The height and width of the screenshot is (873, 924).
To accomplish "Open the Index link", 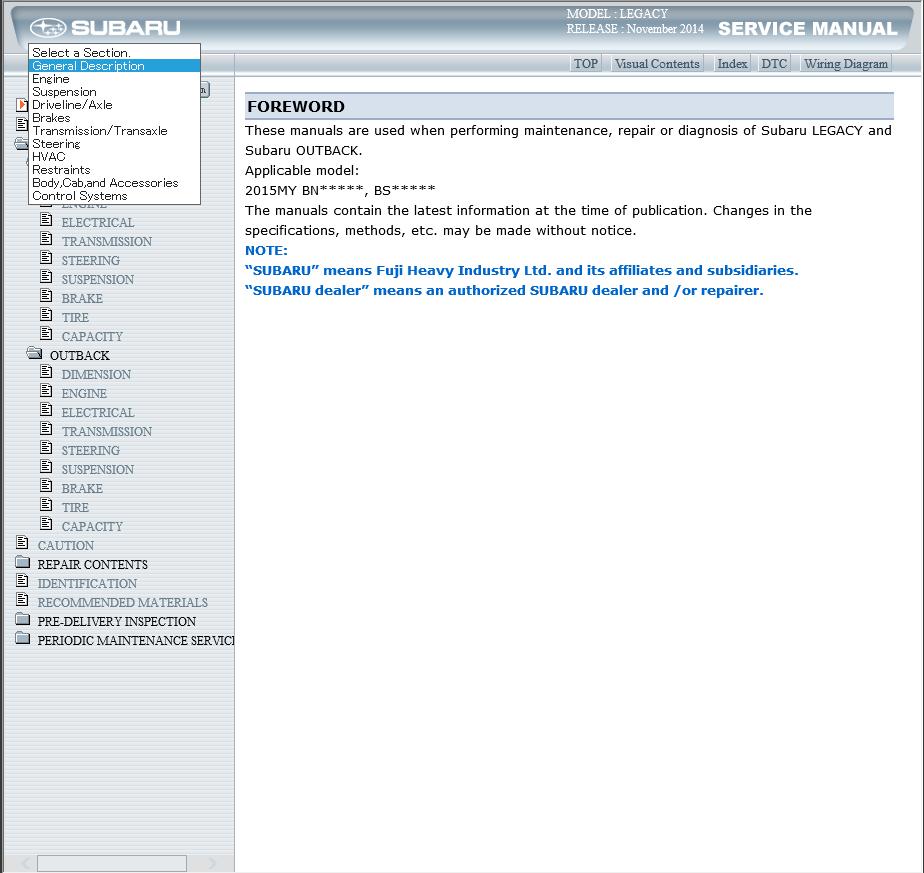I will click(732, 64).
